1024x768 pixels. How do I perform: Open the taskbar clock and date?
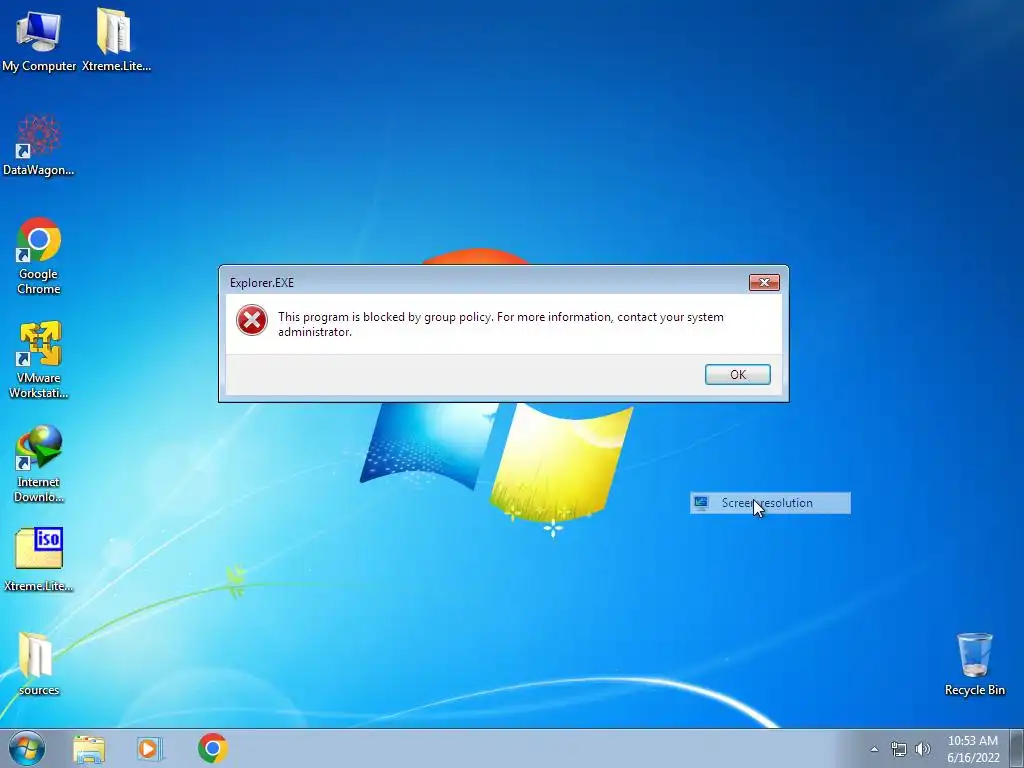point(973,749)
